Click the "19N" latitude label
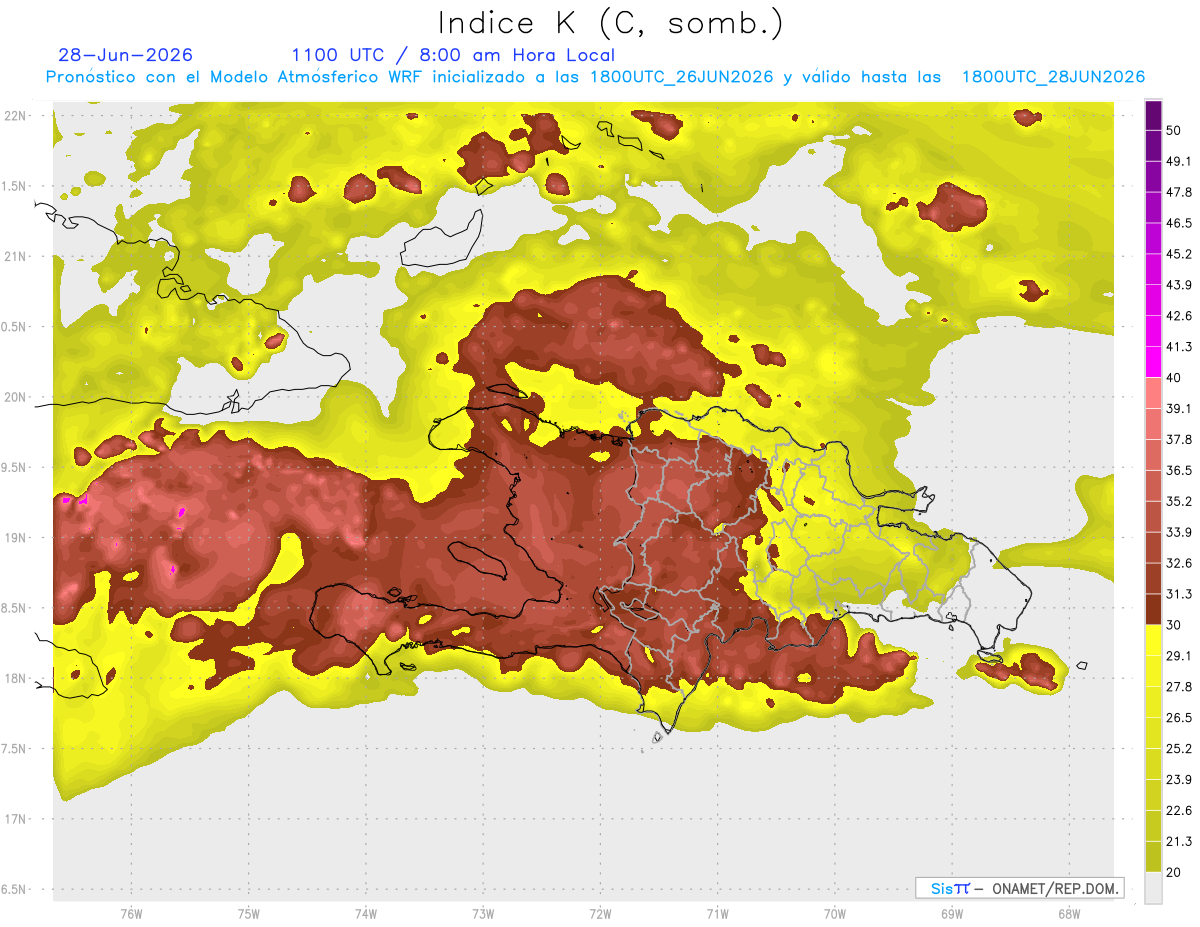Screen dimensions: 1200x927 point(17,538)
